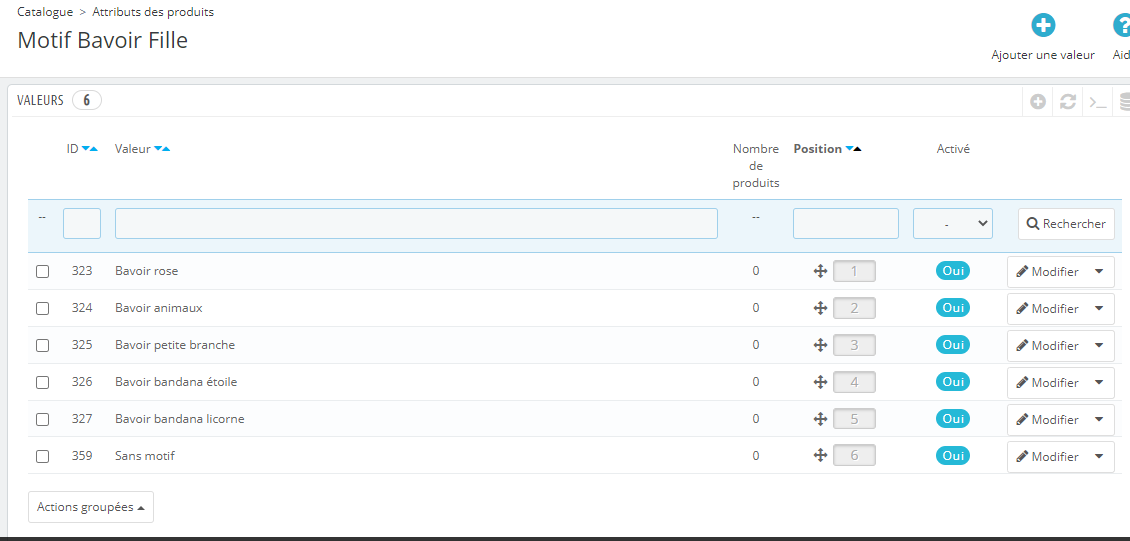This screenshot has width=1130, height=541.
Task: Expand Modifier options arrow for Bavoir bandana étoile
Action: 1099,383
